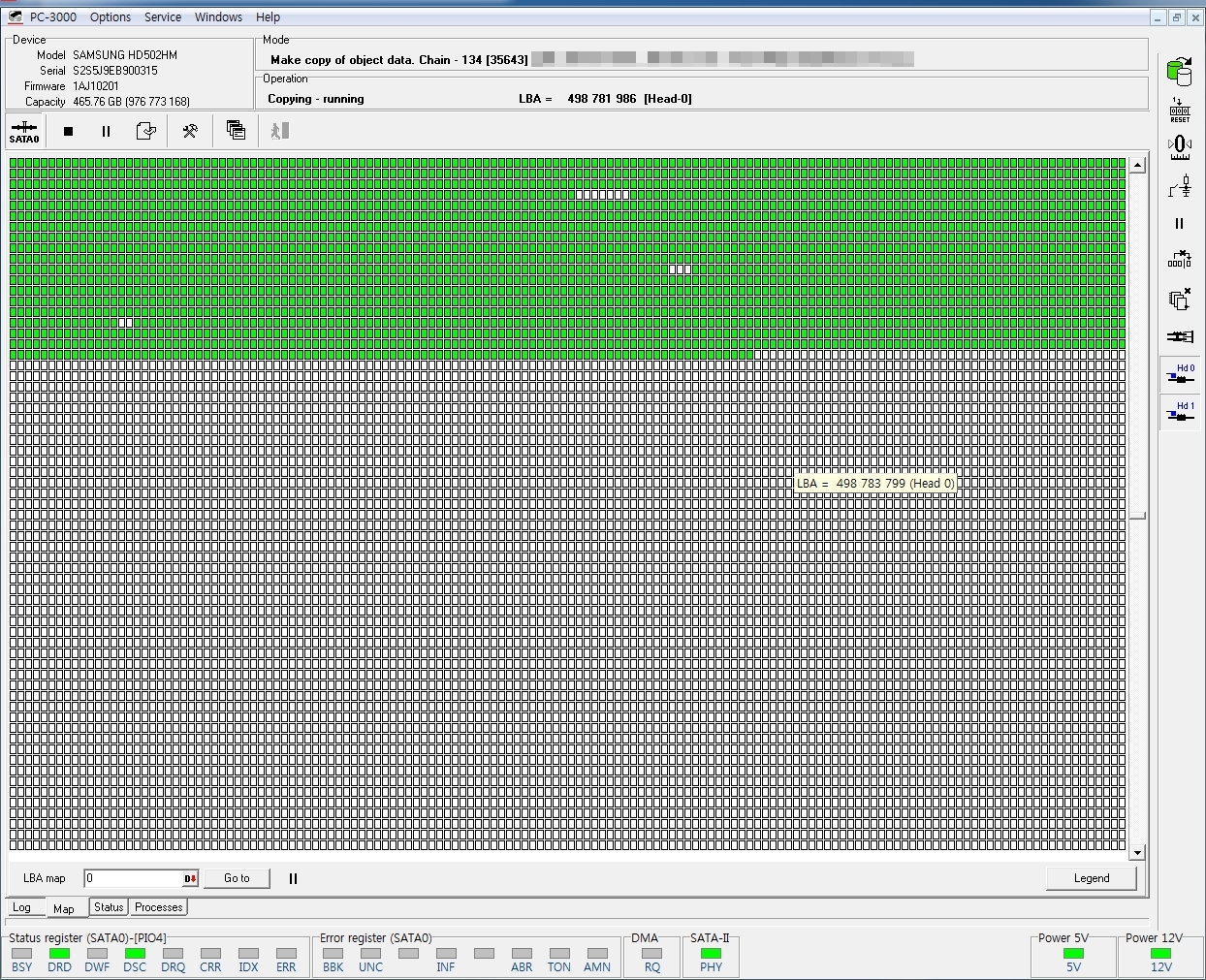This screenshot has height=980, width=1206.
Task: Click the map scrollbar up arrow
Action: [1137, 166]
